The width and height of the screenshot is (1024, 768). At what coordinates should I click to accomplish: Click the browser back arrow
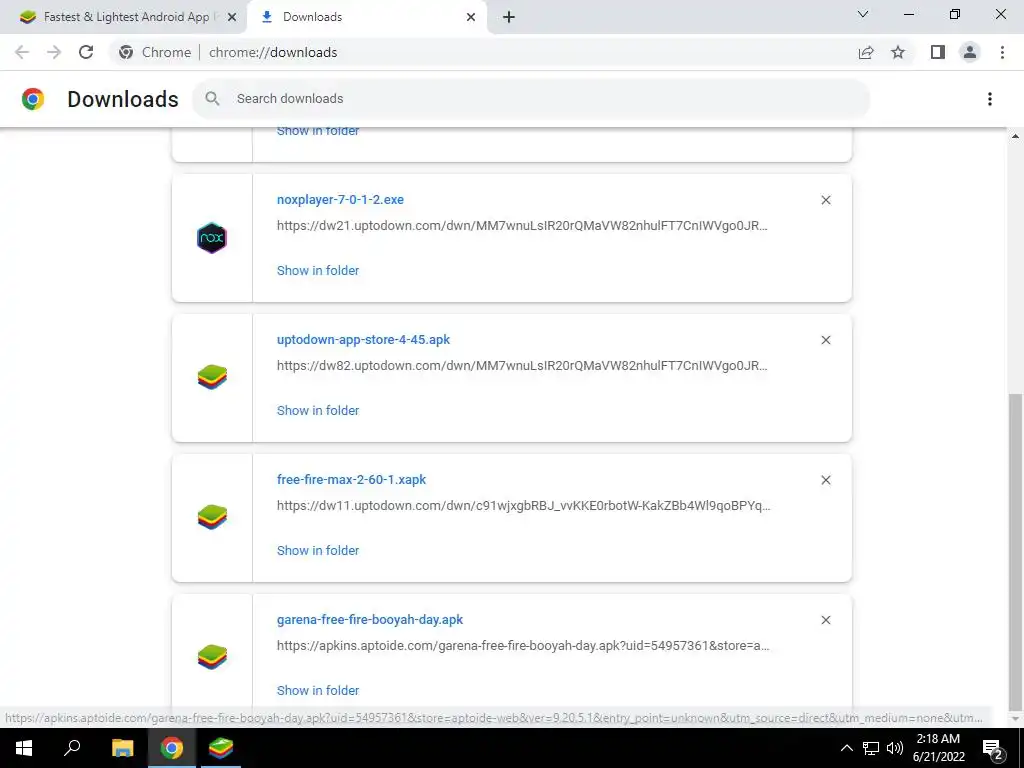pyautogui.click(x=22, y=52)
